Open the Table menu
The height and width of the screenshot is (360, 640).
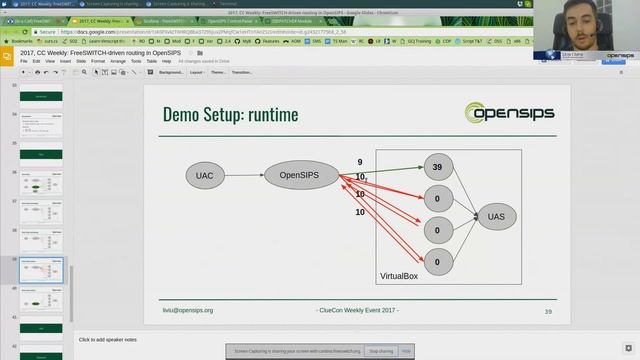click(151, 61)
